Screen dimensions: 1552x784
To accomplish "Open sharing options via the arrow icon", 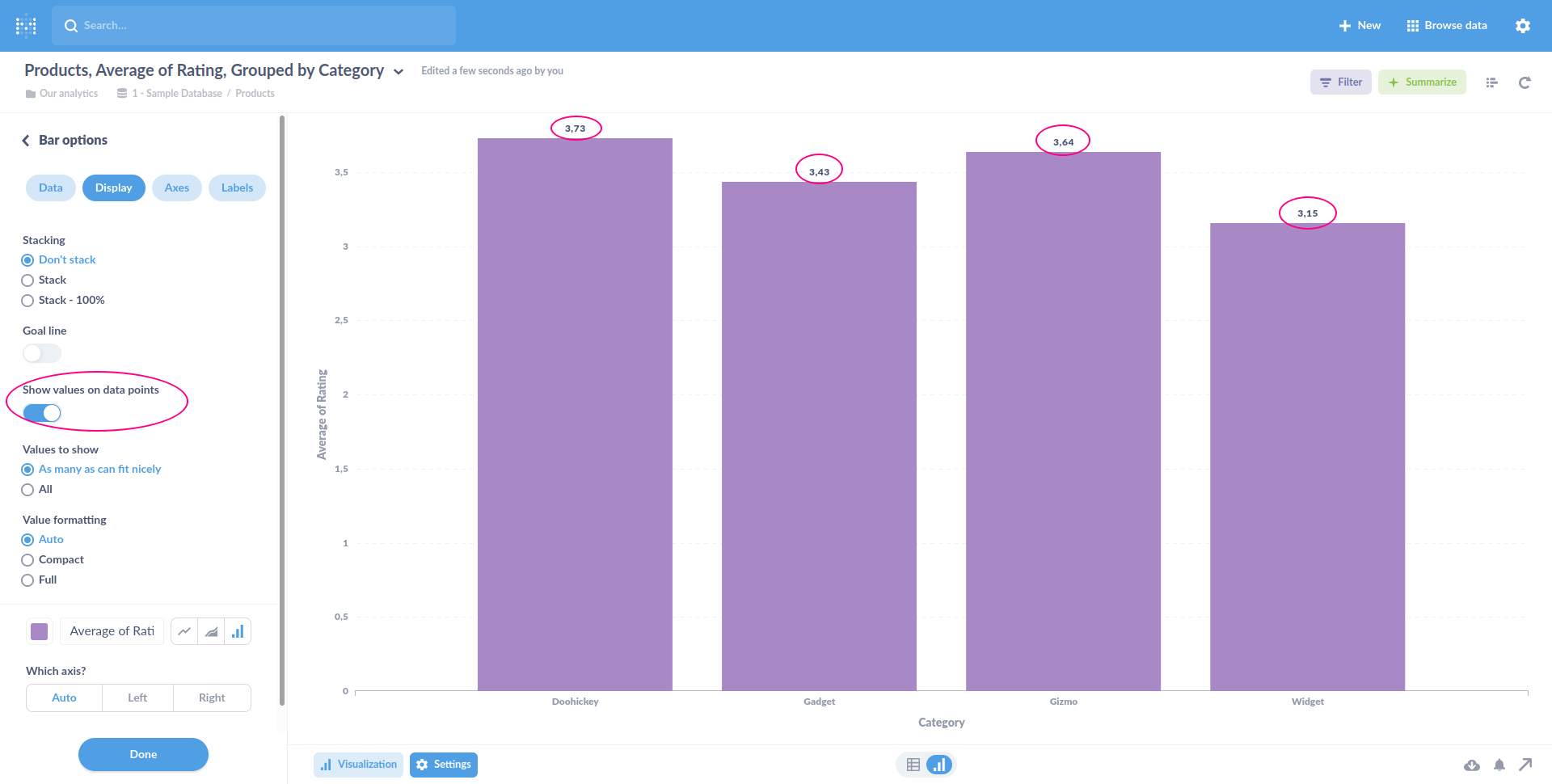I will pos(1526,765).
